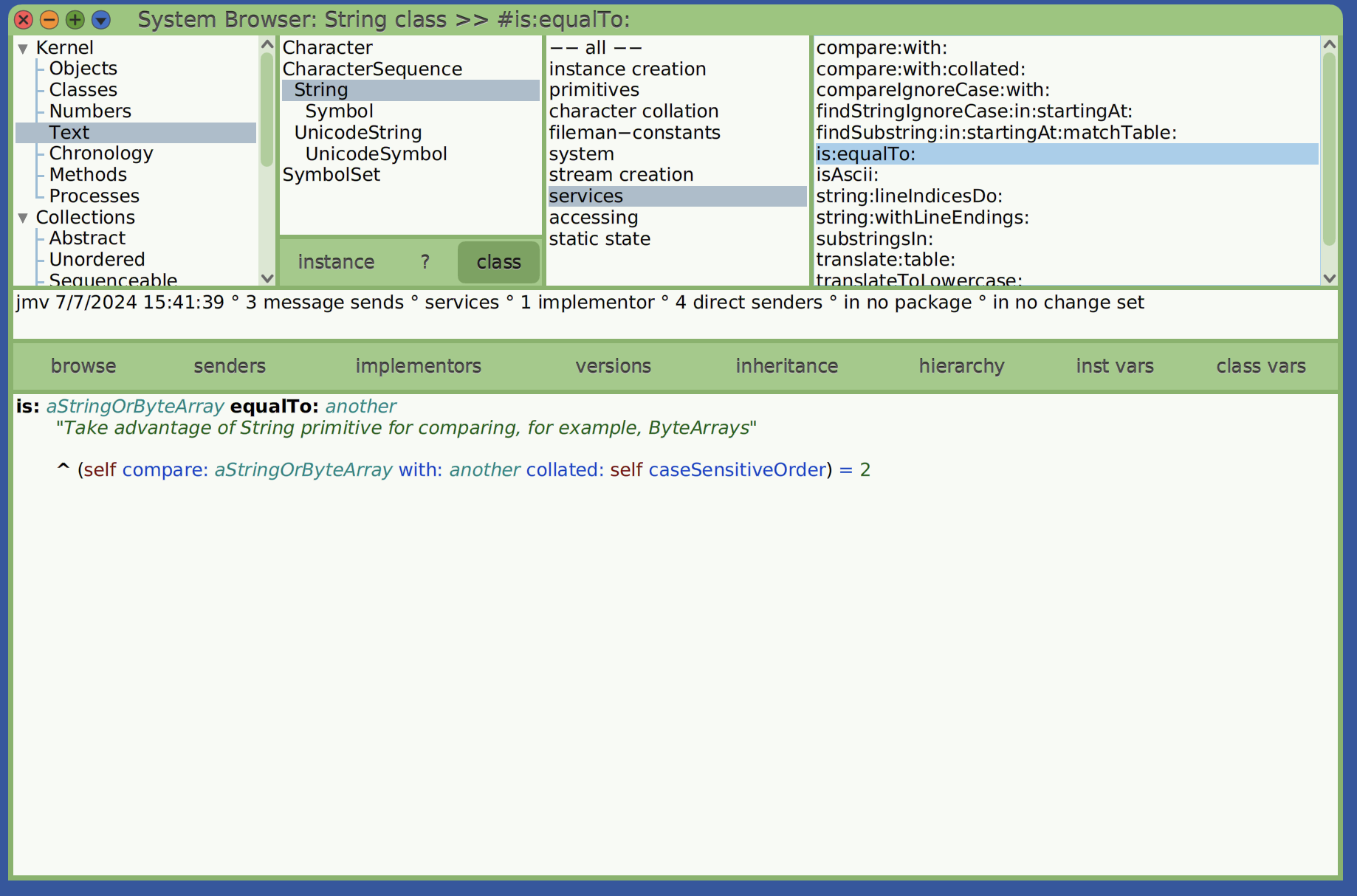This screenshot has width=1357, height=896.
Task: Open the implementors view
Action: click(x=418, y=365)
